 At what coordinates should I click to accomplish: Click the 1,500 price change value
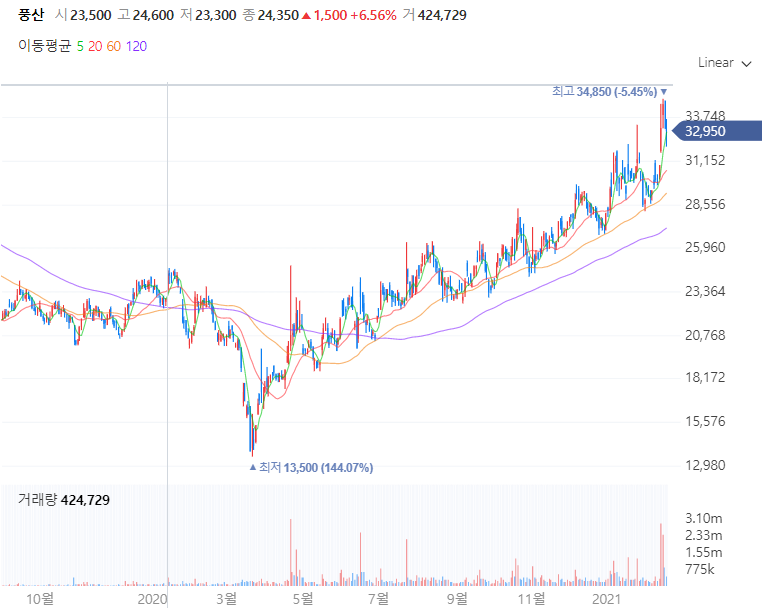tap(330, 16)
